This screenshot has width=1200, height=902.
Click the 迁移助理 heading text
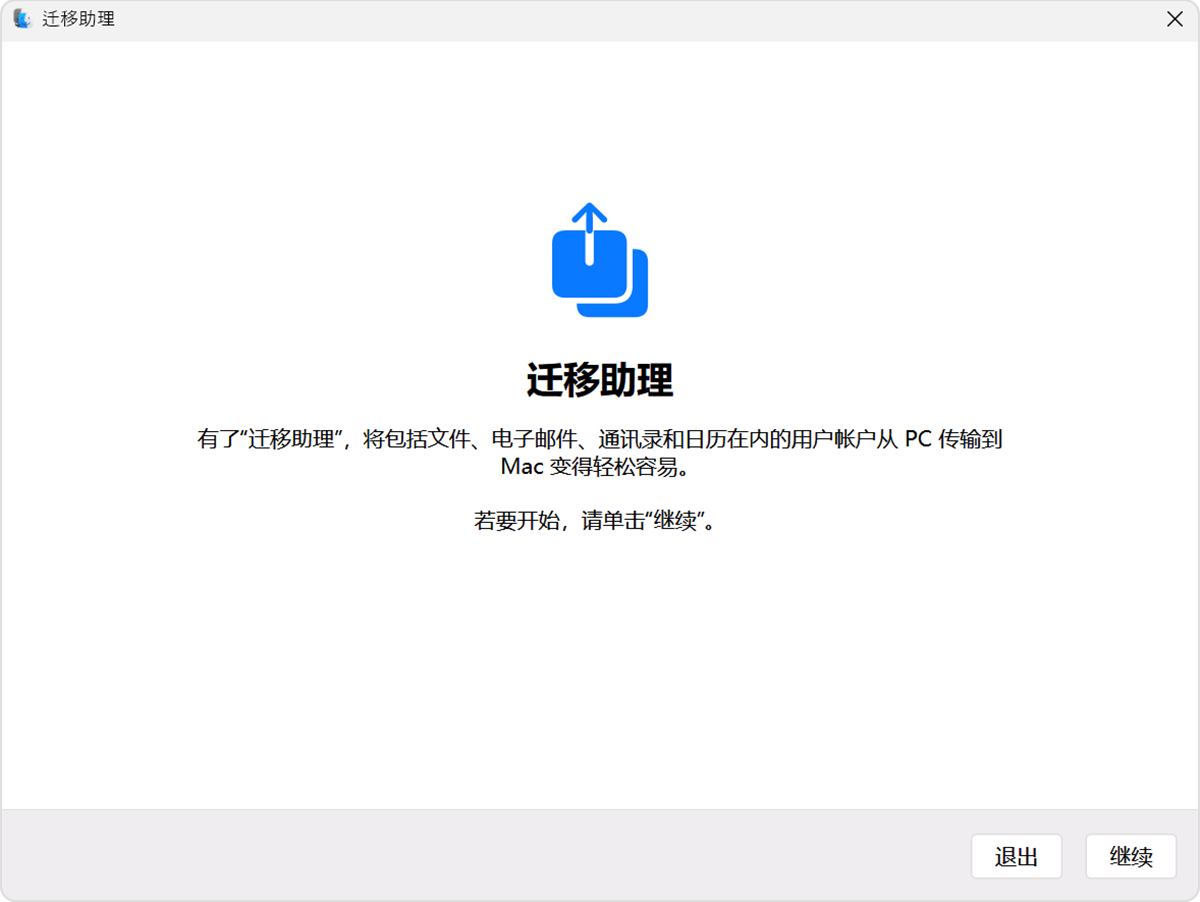(x=600, y=381)
